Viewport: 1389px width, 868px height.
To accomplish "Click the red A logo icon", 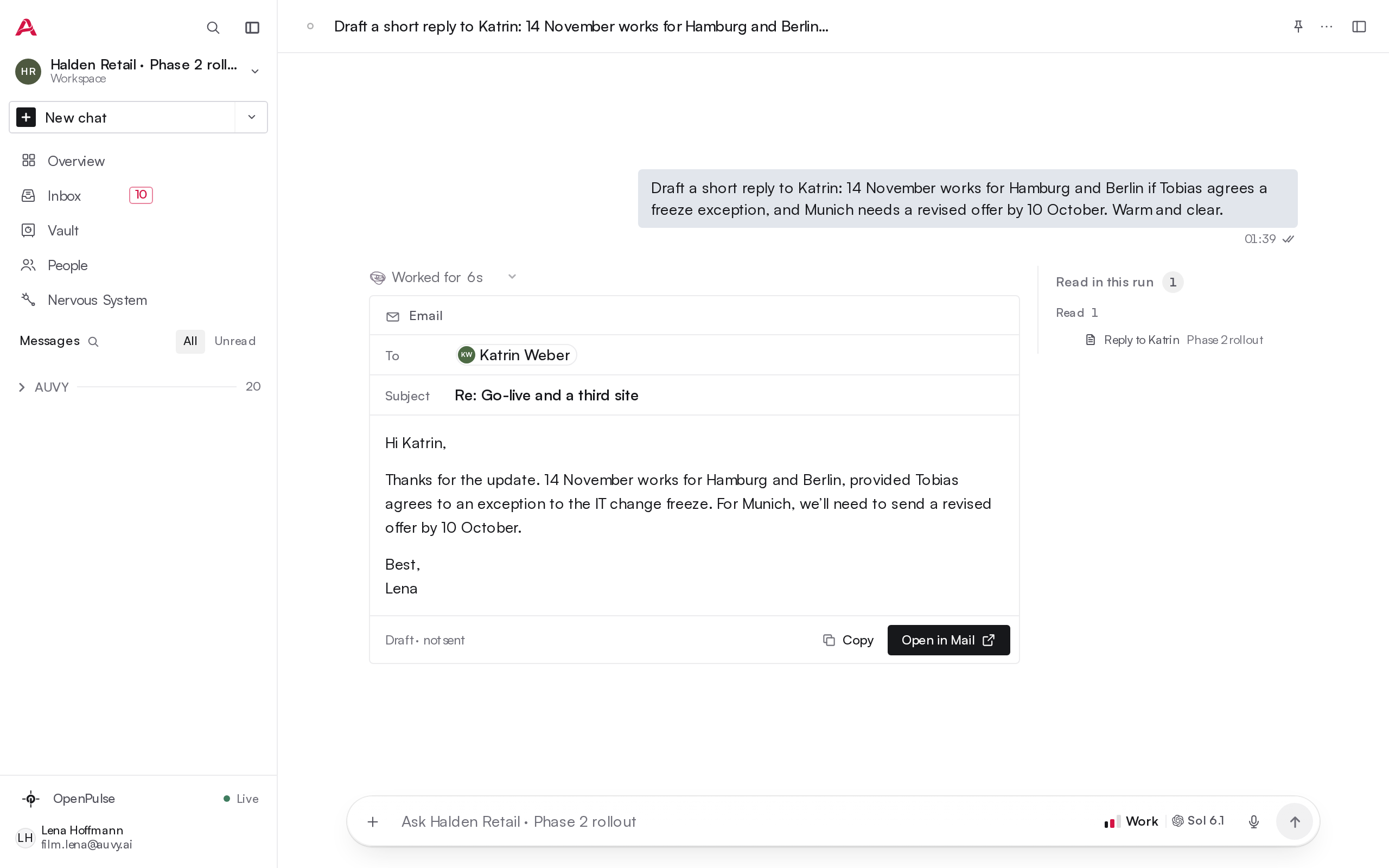I will point(26,27).
